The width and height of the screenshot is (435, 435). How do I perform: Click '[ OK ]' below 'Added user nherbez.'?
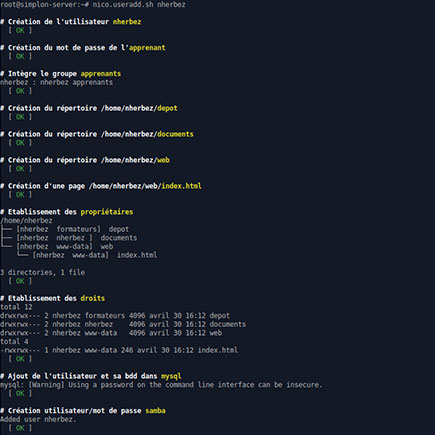point(20,428)
